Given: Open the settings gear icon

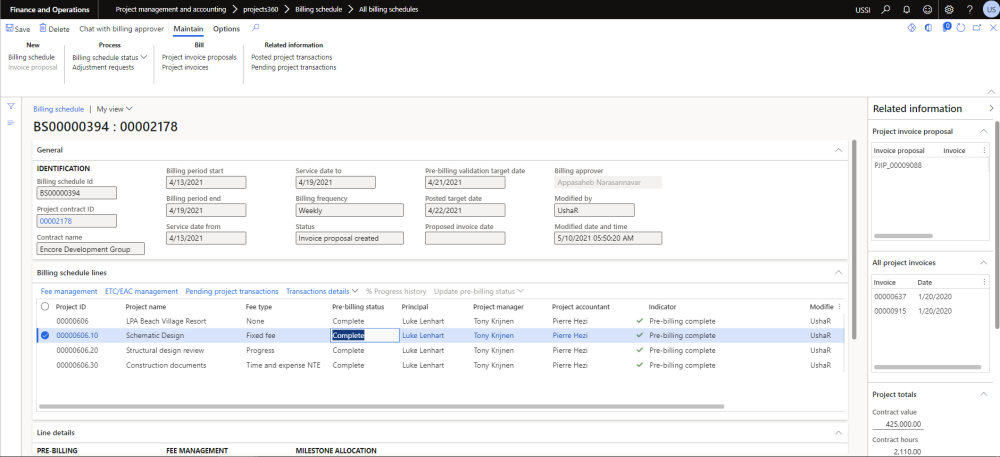Looking at the screenshot, I should pos(948,9).
